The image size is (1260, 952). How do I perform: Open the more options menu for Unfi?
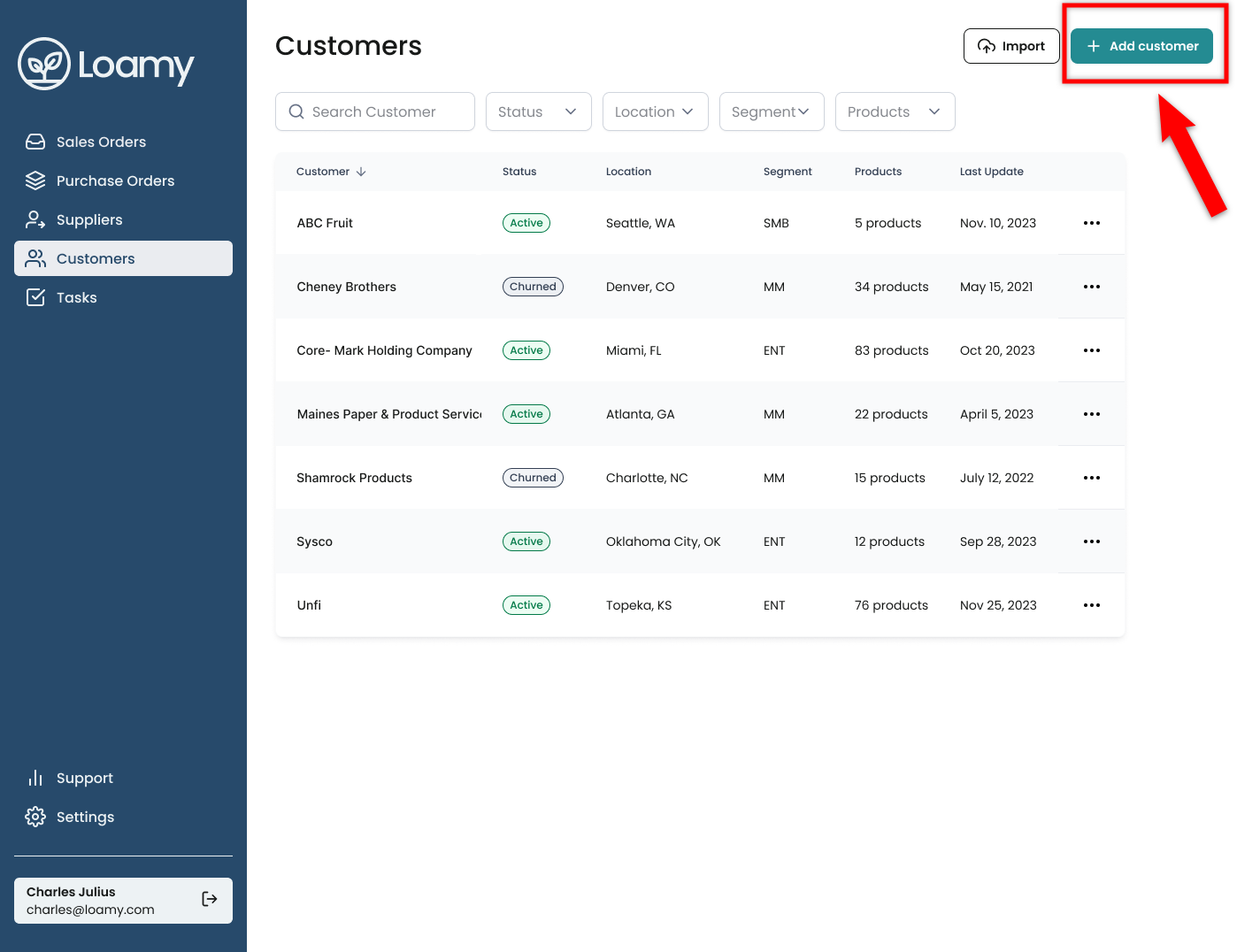(1092, 605)
